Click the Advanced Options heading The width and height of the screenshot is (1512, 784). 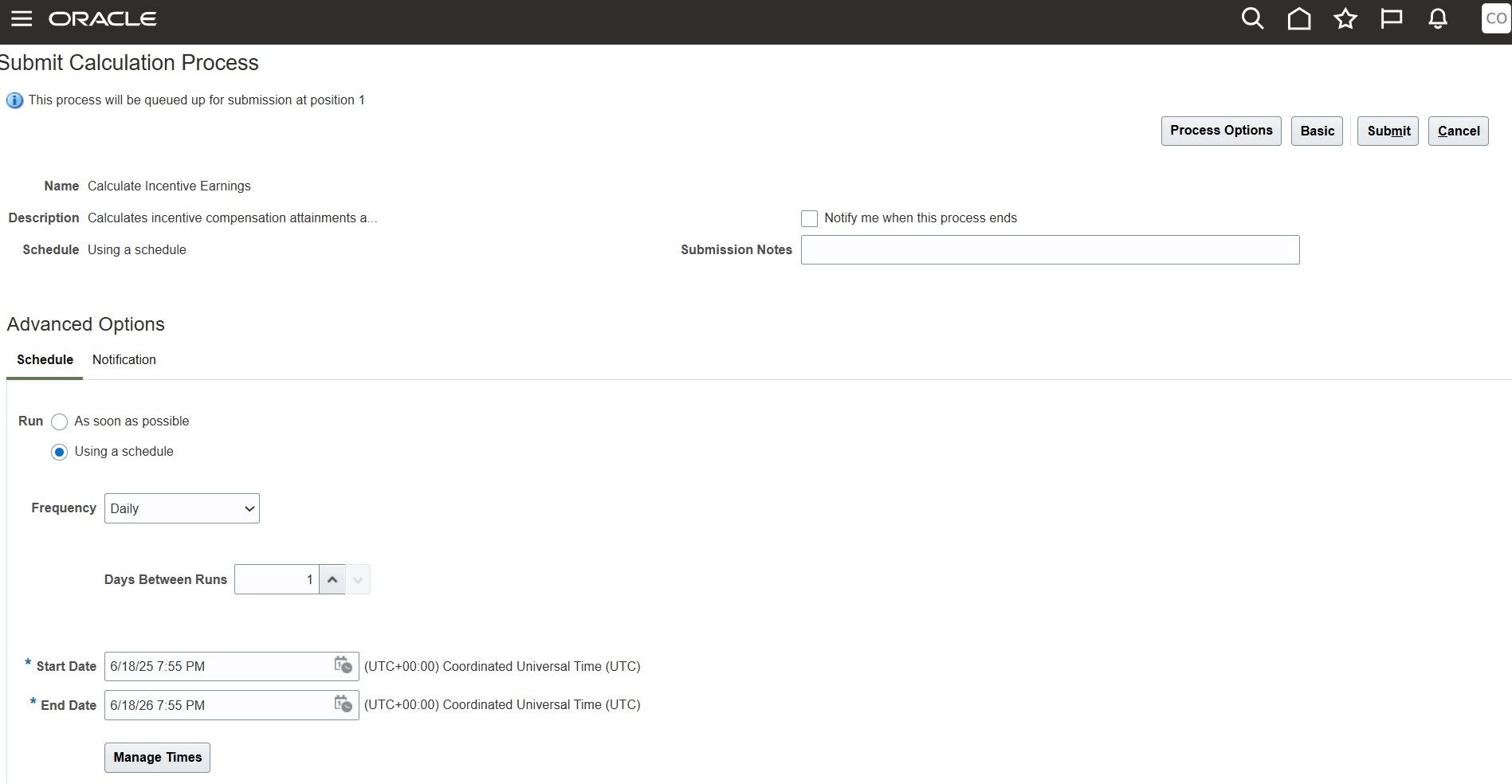pyautogui.click(x=86, y=324)
